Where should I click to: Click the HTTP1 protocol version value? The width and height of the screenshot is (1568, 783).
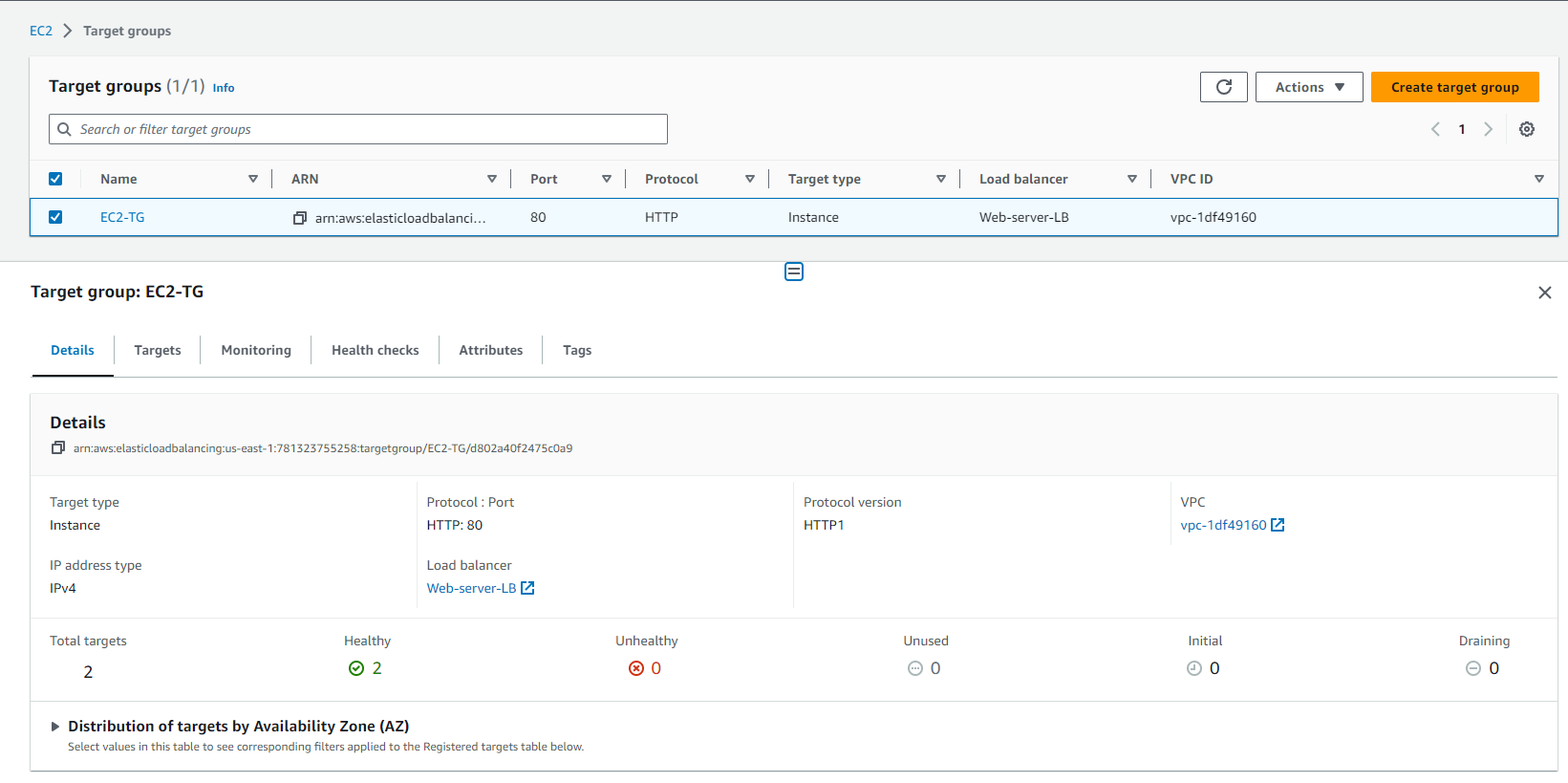824,525
